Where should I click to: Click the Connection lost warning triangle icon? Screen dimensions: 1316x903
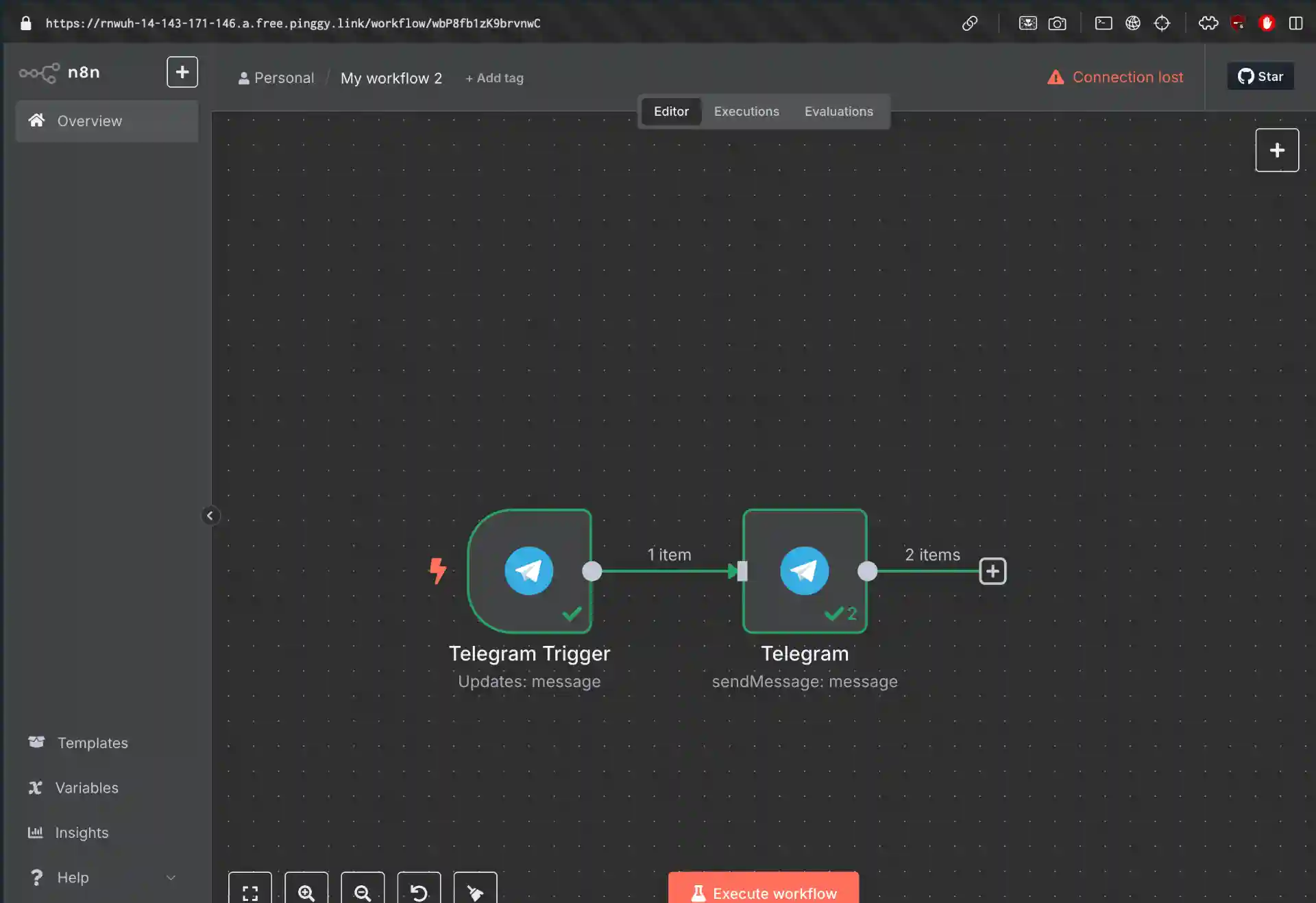coord(1056,77)
